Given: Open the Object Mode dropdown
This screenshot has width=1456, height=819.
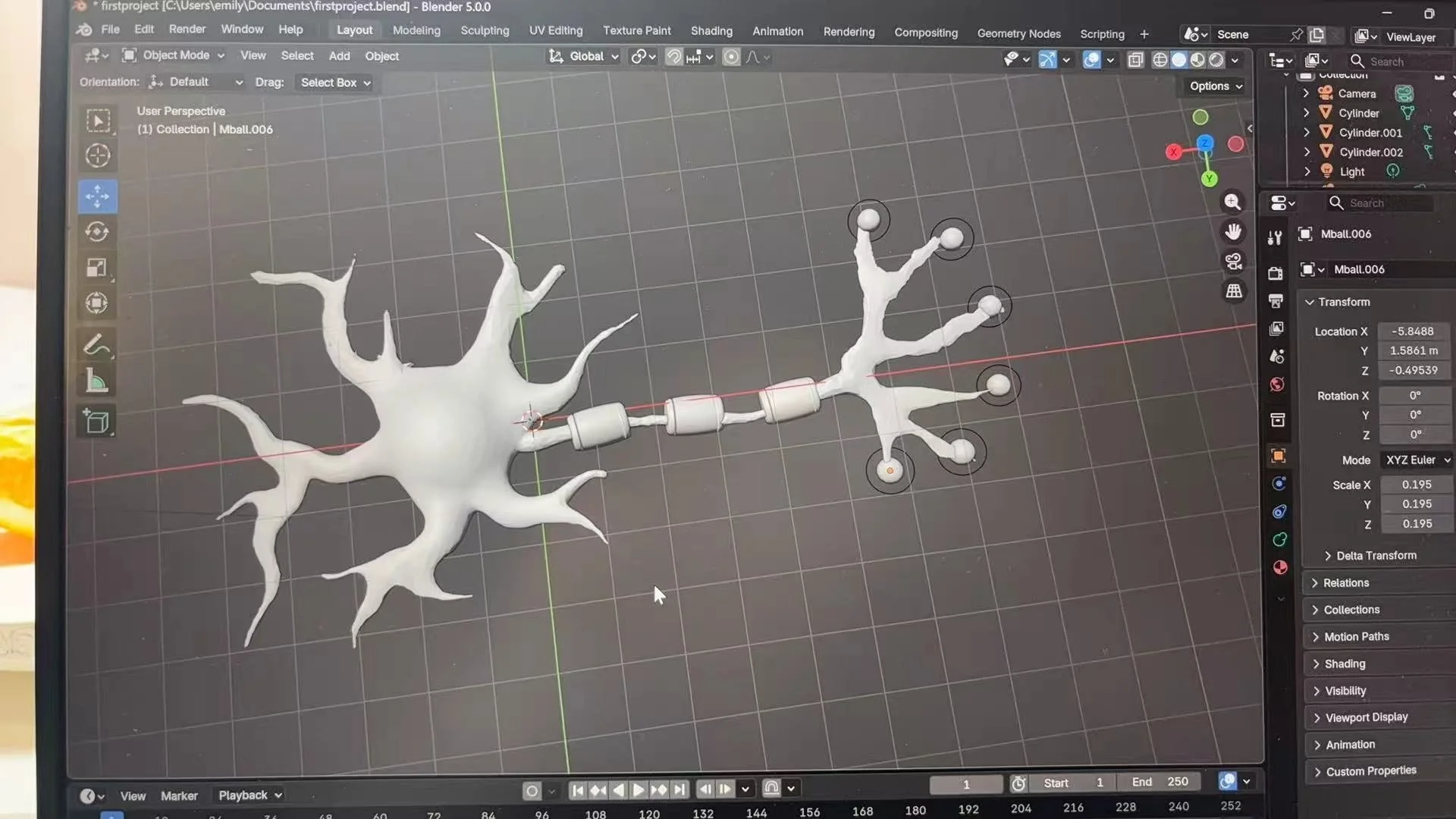Looking at the screenshot, I should pyautogui.click(x=174, y=55).
